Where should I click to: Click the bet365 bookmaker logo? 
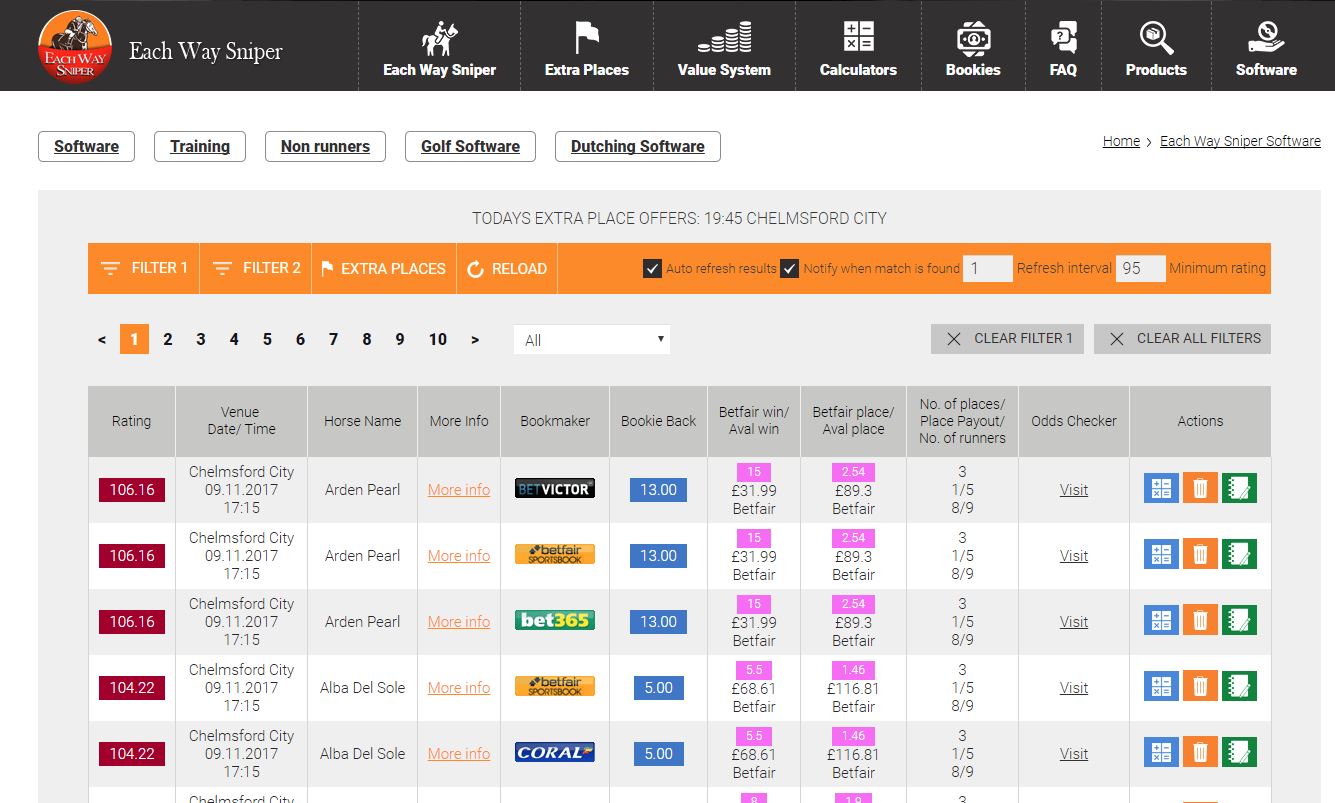pyautogui.click(x=555, y=620)
